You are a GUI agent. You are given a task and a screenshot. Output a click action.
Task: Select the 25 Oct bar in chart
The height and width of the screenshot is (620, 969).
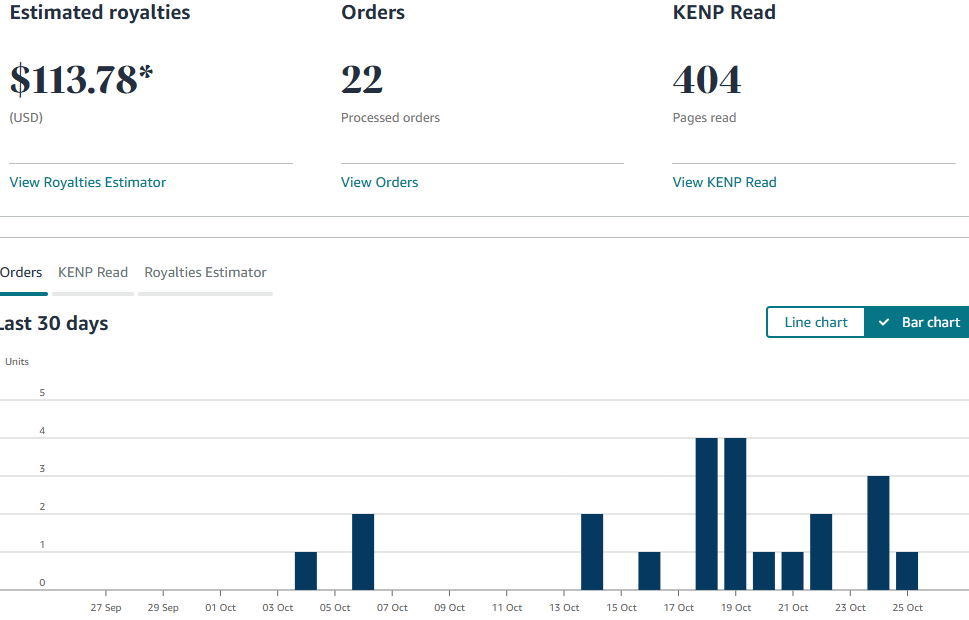click(x=907, y=571)
